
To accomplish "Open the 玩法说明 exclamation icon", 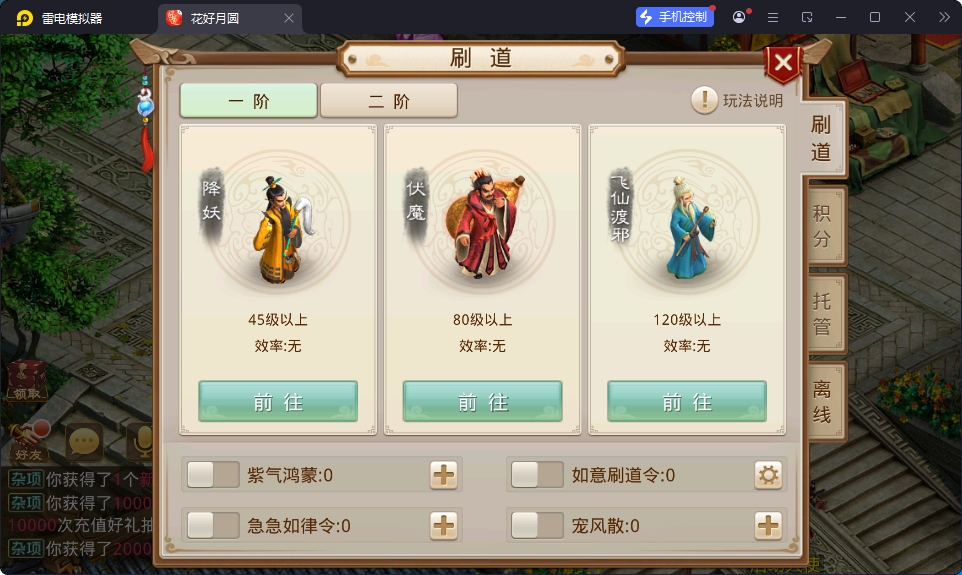I will pos(704,100).
